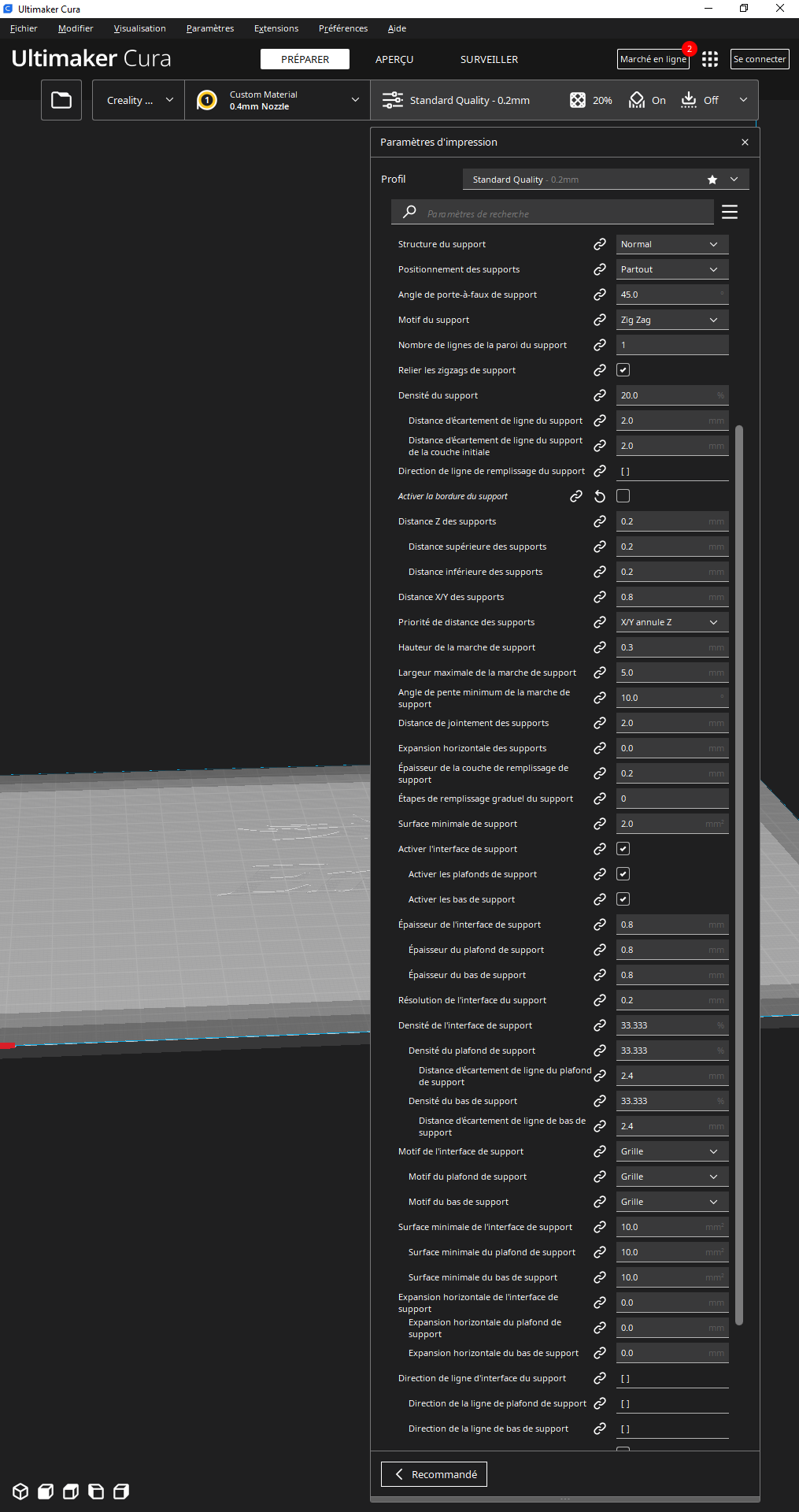Toggle Activer l'interface de support checkbox
Screen dimensions: 799x1512
click(623, 849)
